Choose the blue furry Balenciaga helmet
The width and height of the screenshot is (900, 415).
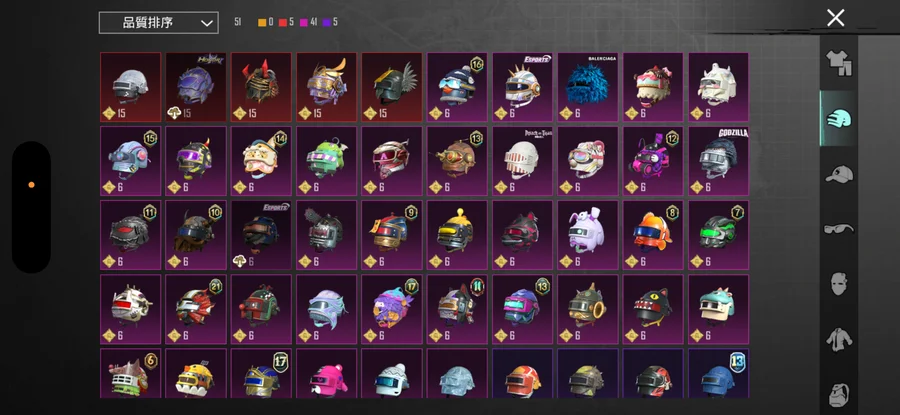click(x=588, y=87)
